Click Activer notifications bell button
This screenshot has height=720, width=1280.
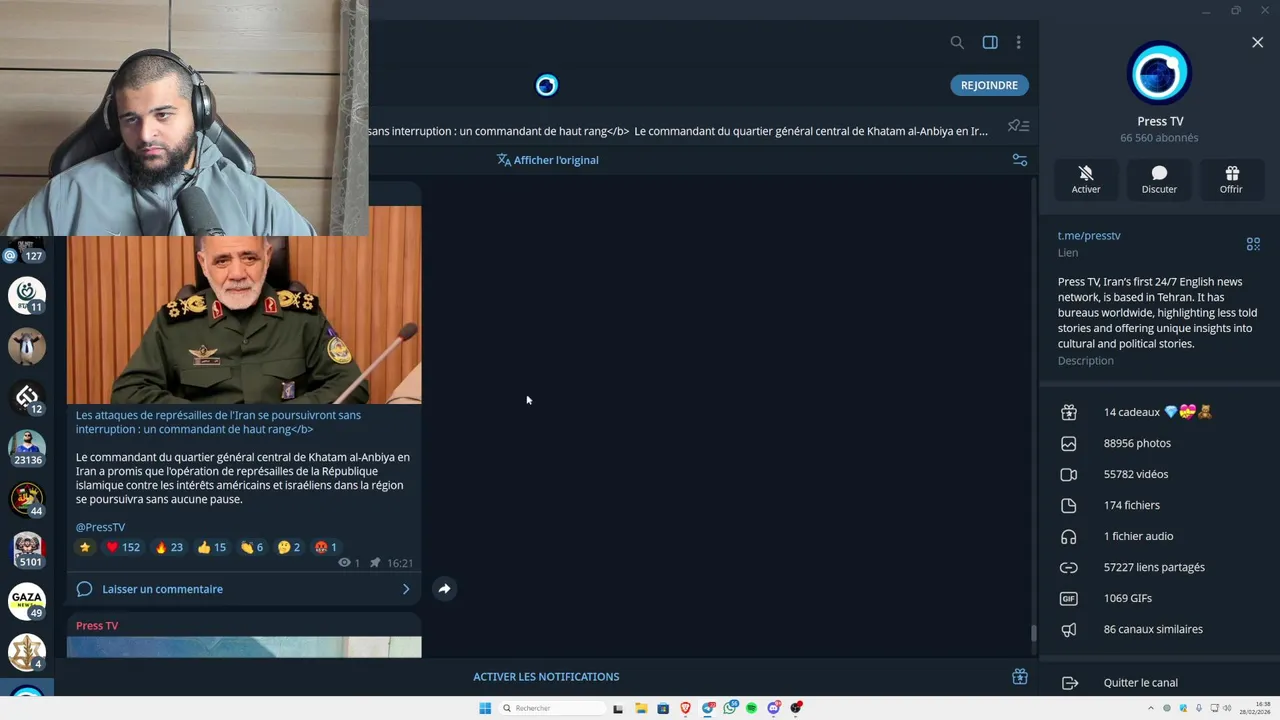pyautogui.click(x=1086, y=179)
